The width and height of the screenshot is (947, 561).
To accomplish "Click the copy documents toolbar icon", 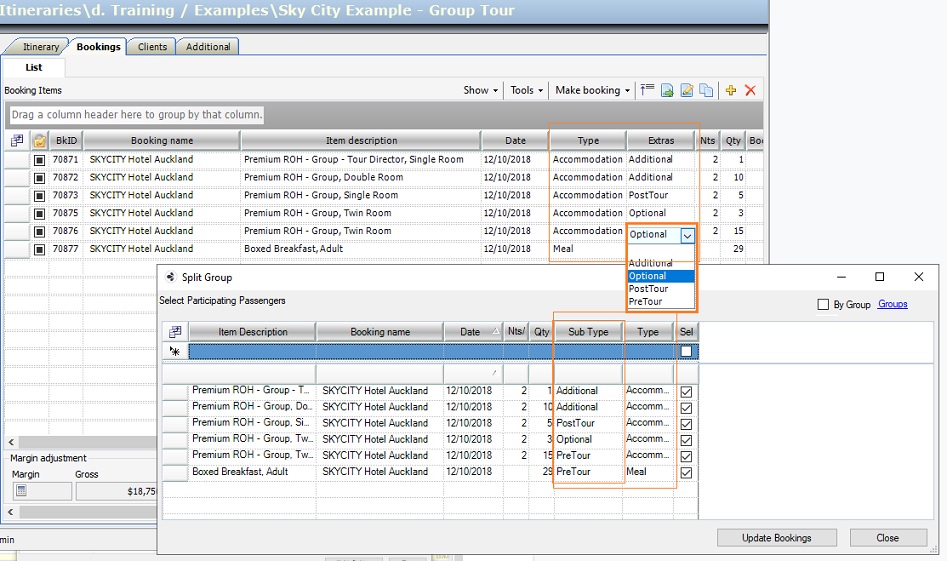I will 706,90.
